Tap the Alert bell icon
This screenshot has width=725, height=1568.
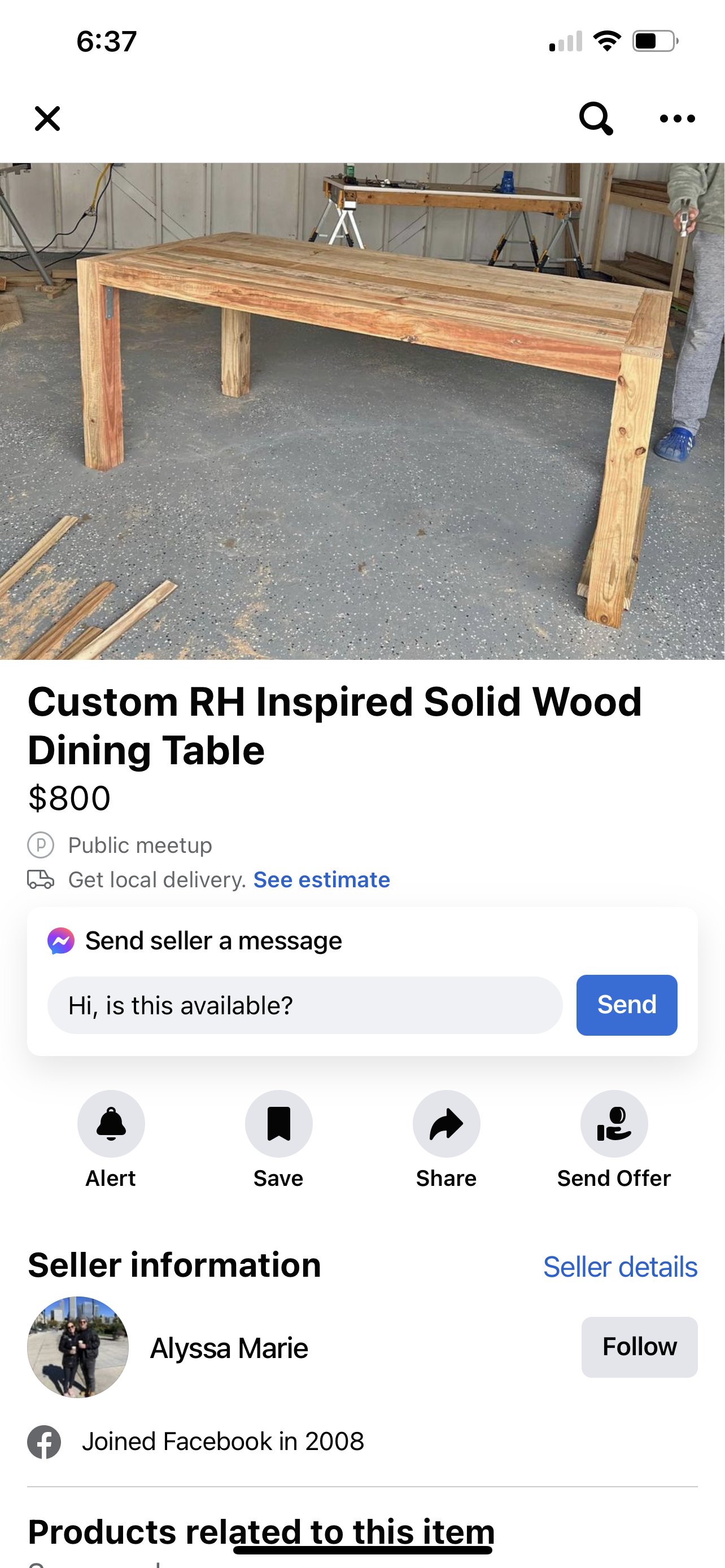[111, 1123]
